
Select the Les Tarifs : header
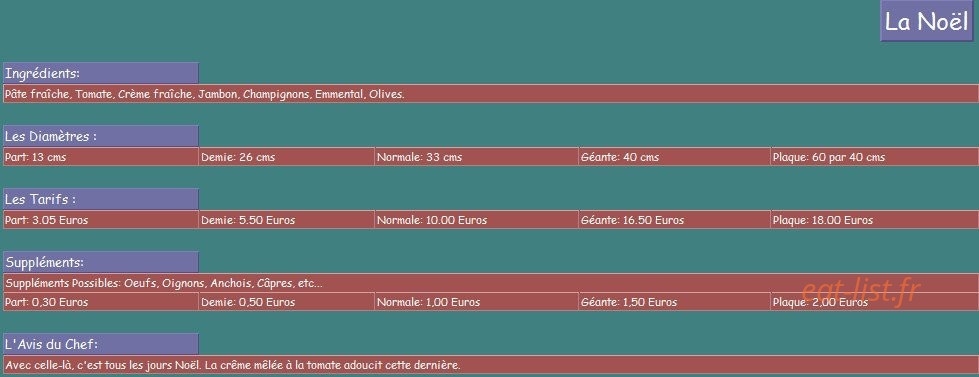101,199
